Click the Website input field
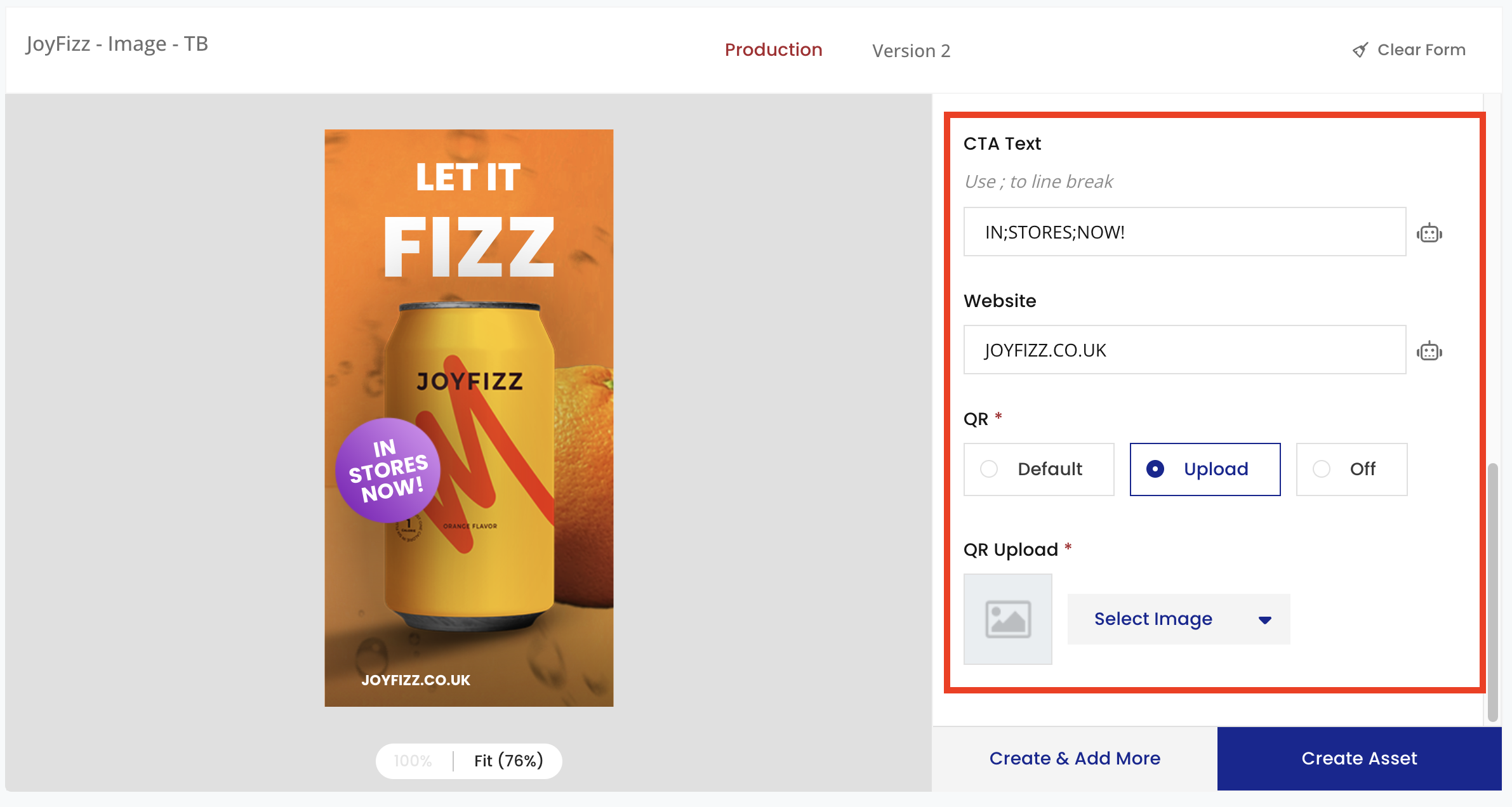 click(1184, 350)
